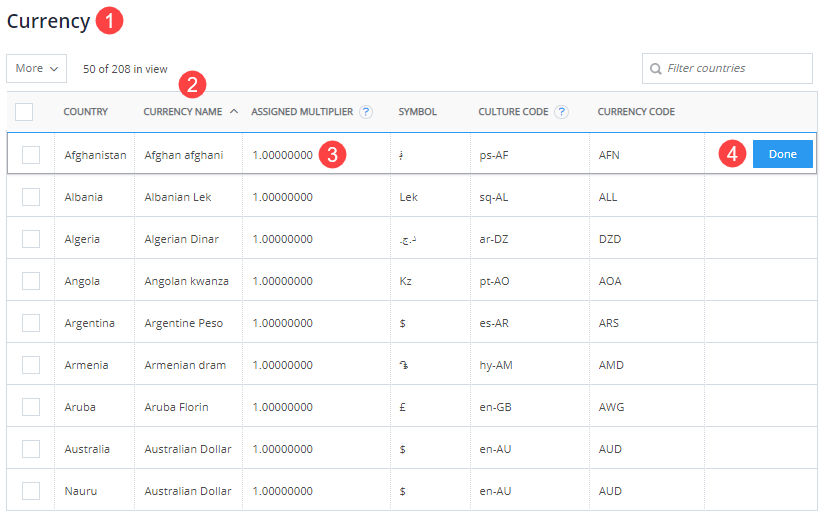Click the en-GB culture code

pos(495,407)
